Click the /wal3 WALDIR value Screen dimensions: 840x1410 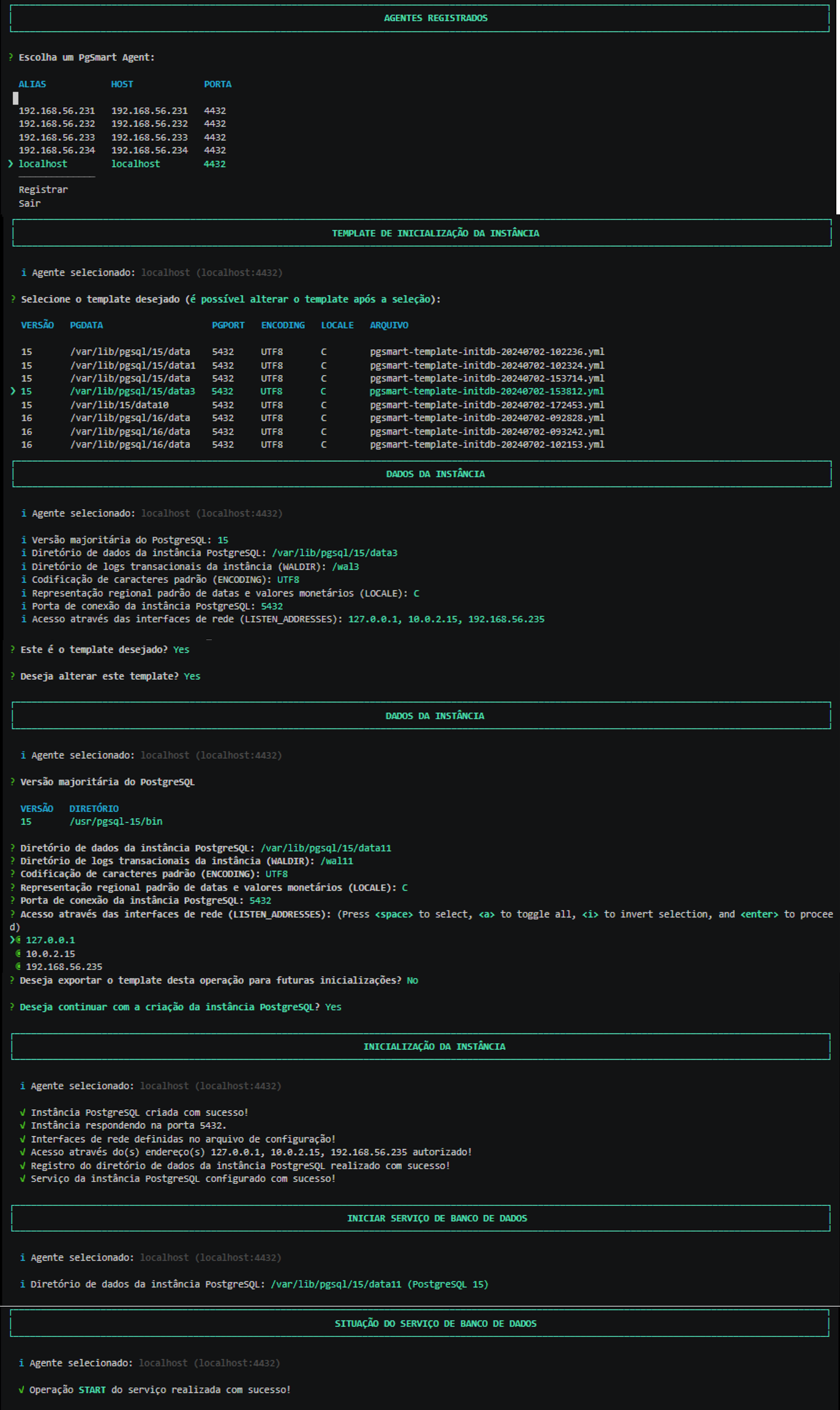[345, 567]
